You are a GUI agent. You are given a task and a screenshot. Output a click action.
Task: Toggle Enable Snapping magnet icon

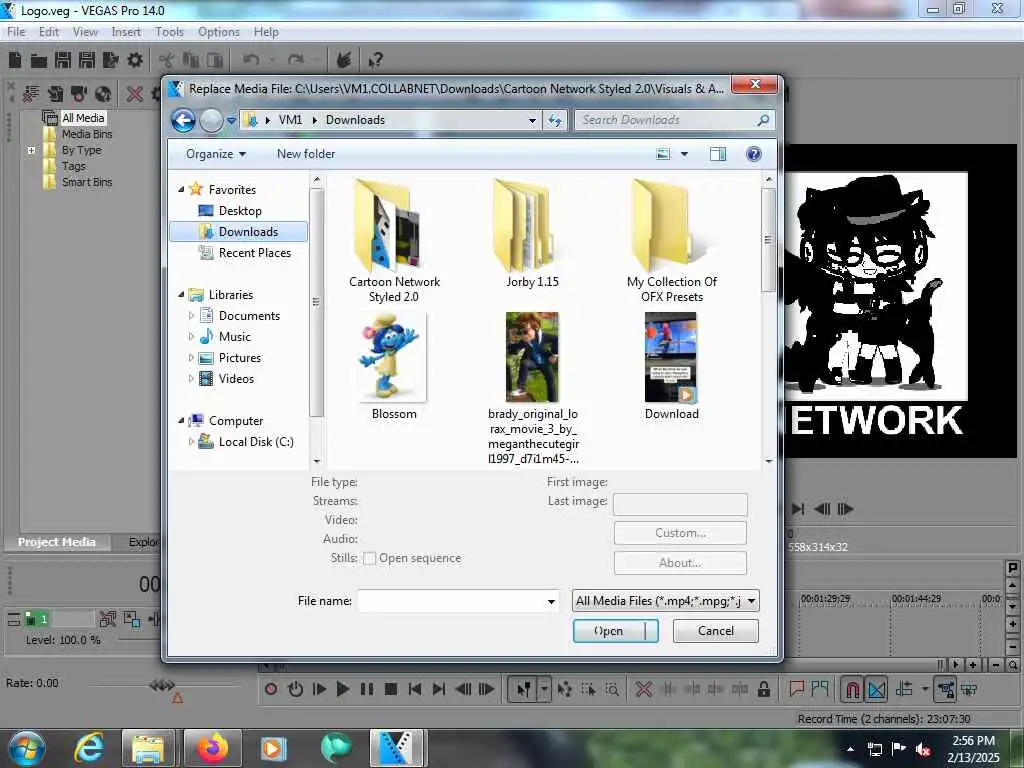point(852,689)
